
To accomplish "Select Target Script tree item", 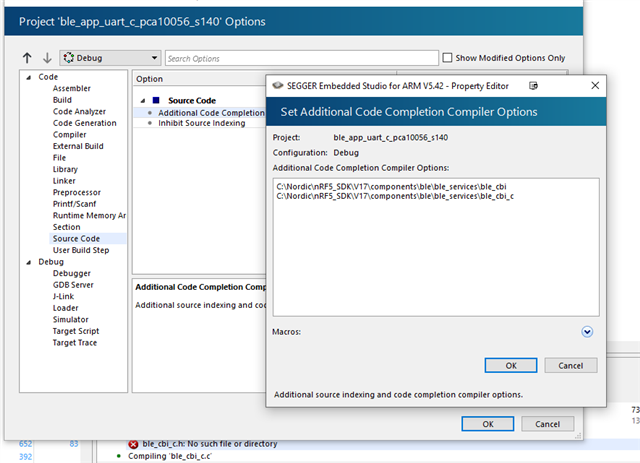I will [x=76, y=331].
